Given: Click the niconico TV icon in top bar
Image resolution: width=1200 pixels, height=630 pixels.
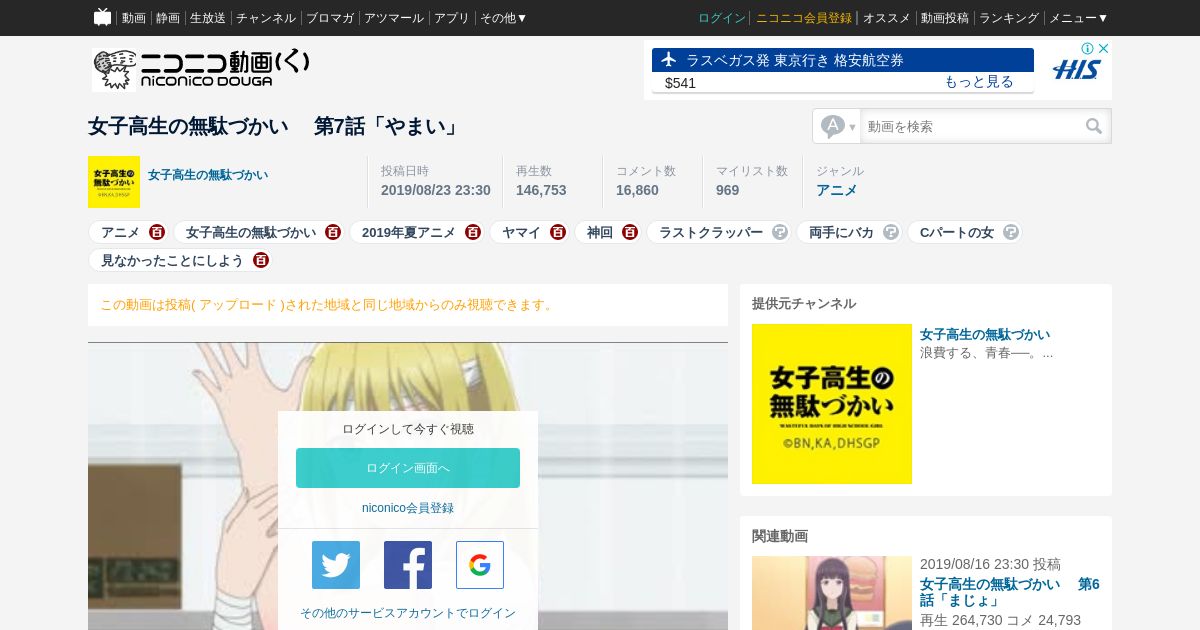Looking at the screenshot, I should 102,17.
